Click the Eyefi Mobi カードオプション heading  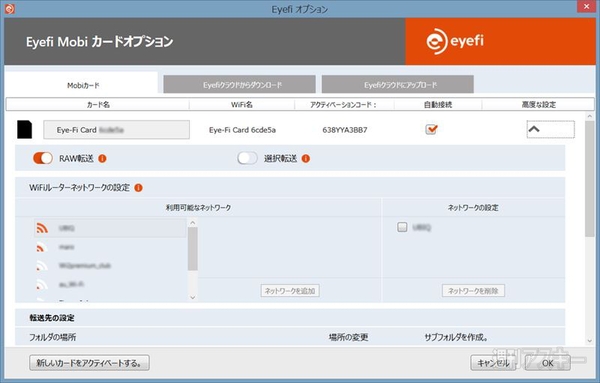[99, 42]
